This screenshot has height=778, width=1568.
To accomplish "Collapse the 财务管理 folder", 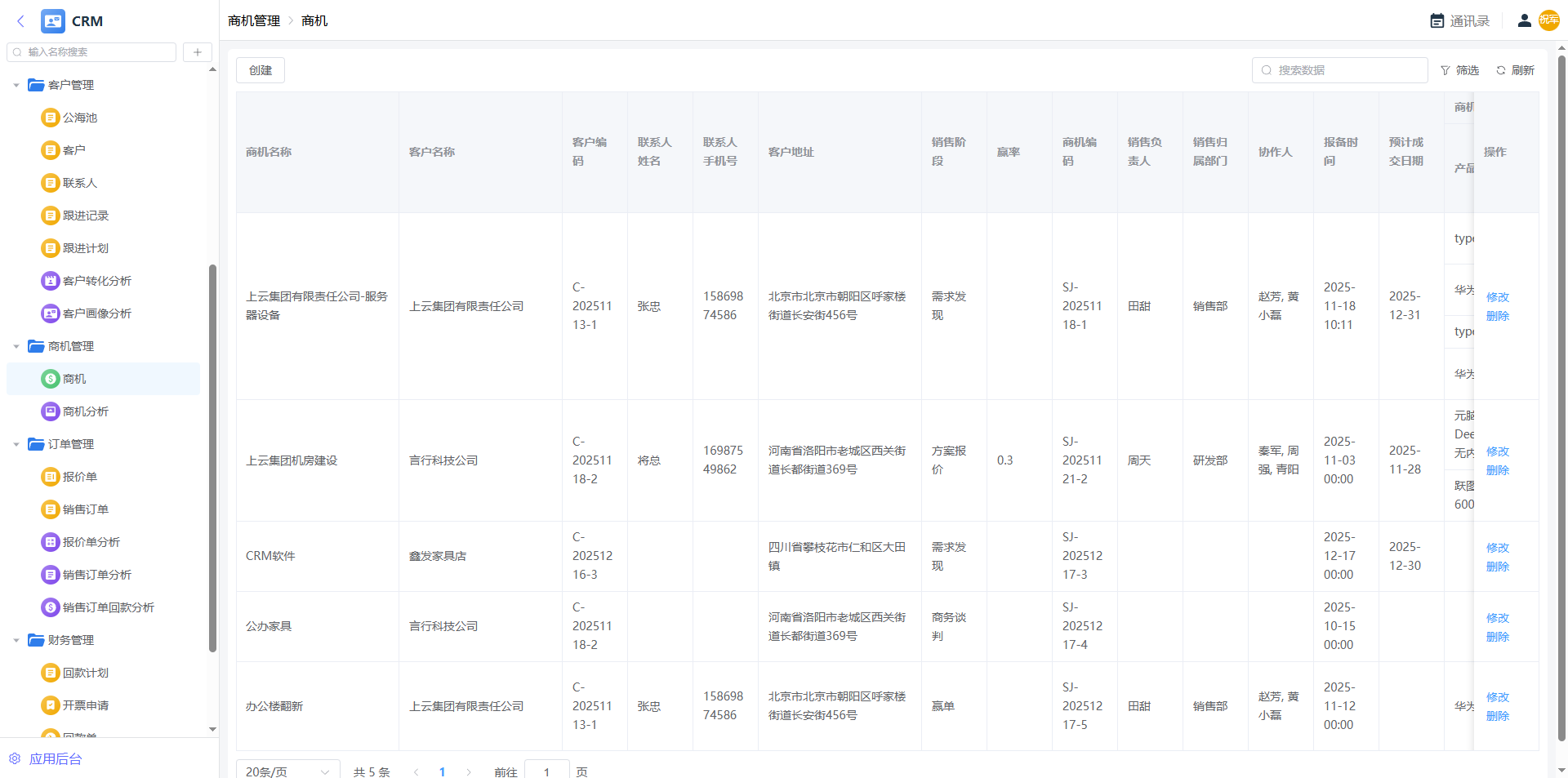I will [16, 640].
